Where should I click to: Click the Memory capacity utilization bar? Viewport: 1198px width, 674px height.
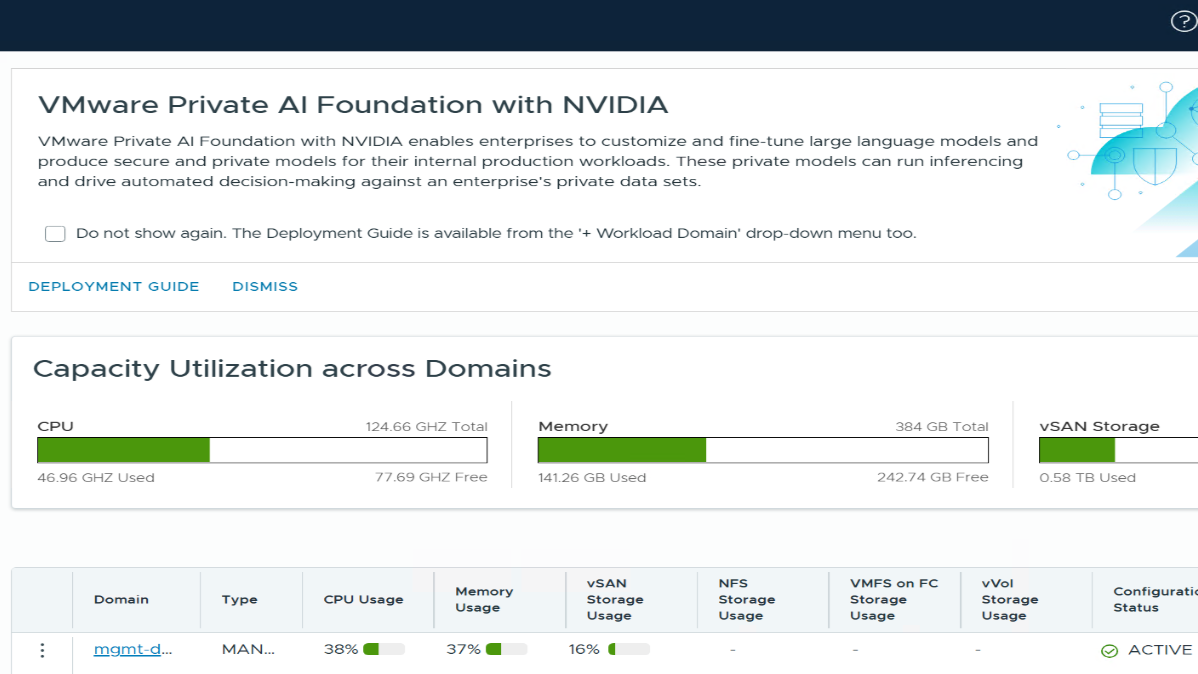763,451
